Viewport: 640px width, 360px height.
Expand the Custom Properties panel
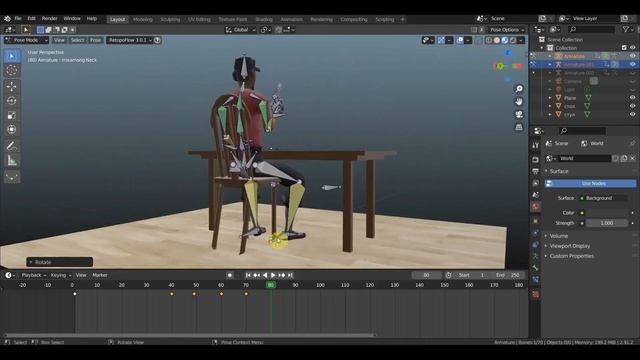coord(571,256)
